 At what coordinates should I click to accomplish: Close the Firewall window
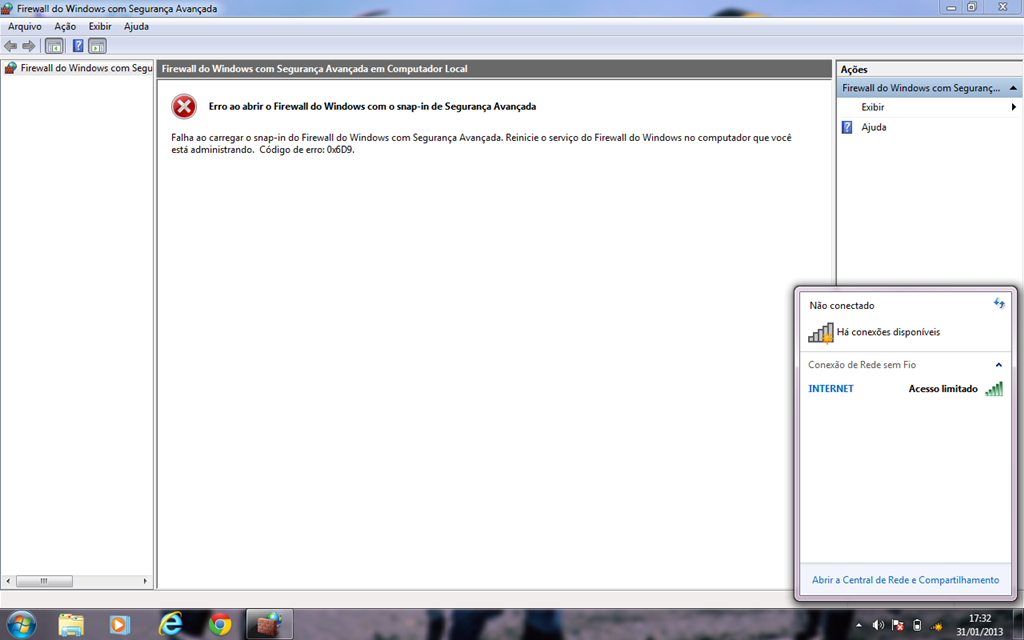tap(1002, 7)
